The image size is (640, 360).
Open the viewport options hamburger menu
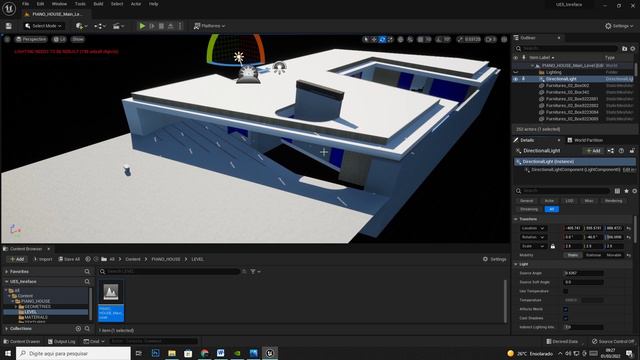pyautogui.click(x=7, y=39)
